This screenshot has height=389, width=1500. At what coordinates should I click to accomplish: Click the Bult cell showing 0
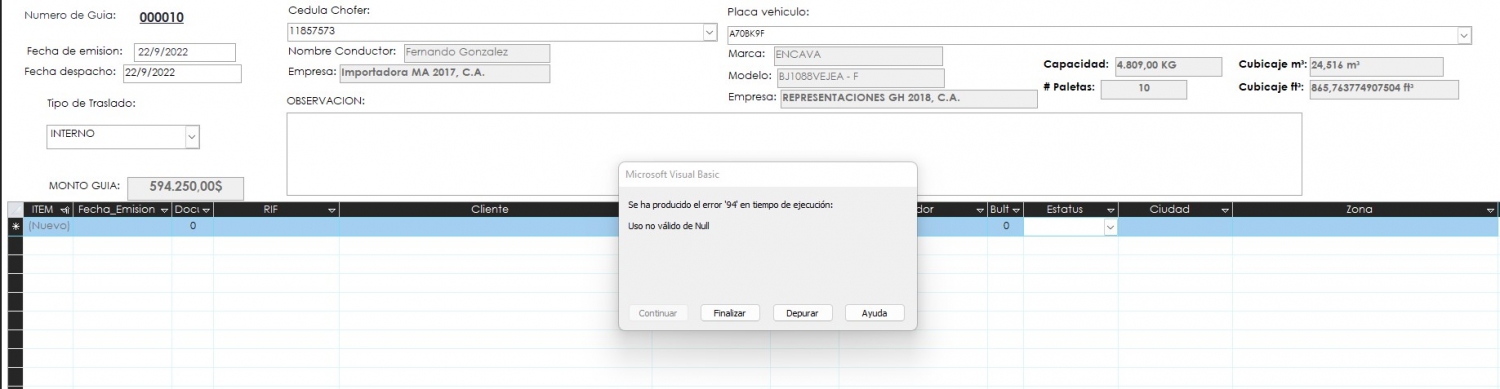tap(1005, 227)
